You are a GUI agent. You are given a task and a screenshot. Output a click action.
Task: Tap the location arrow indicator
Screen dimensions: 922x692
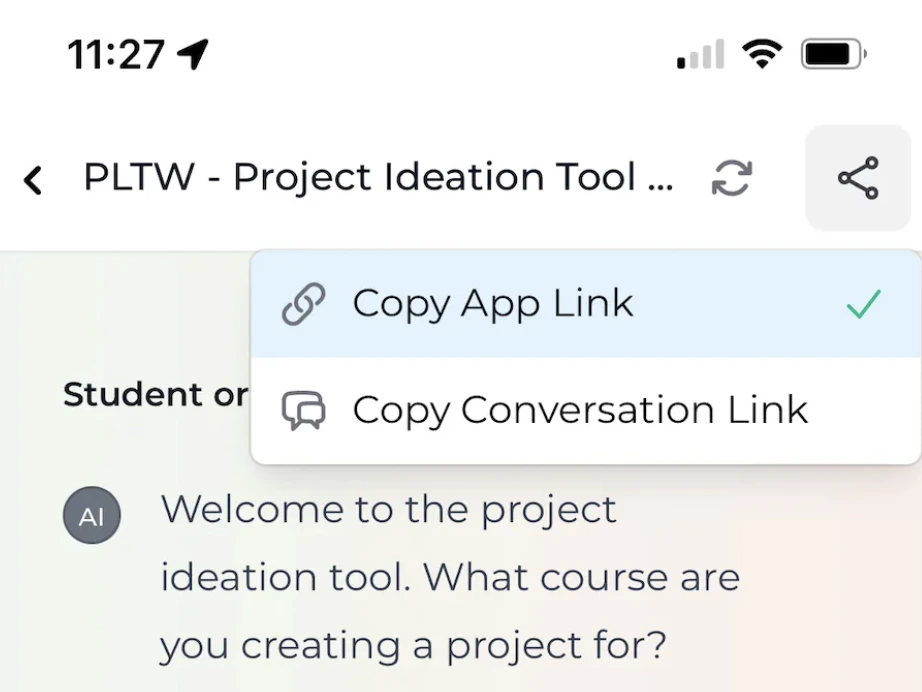pyautogui.click(x=193, y=54)
